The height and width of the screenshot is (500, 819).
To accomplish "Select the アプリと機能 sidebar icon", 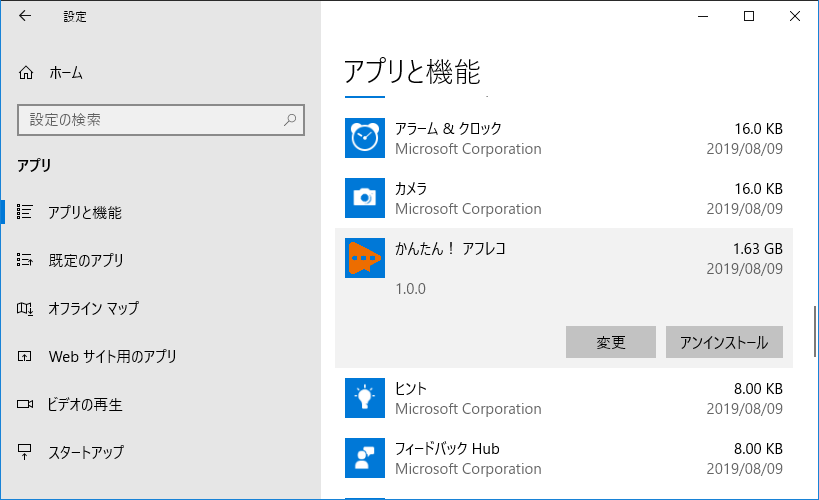I will tap(24, 212).
